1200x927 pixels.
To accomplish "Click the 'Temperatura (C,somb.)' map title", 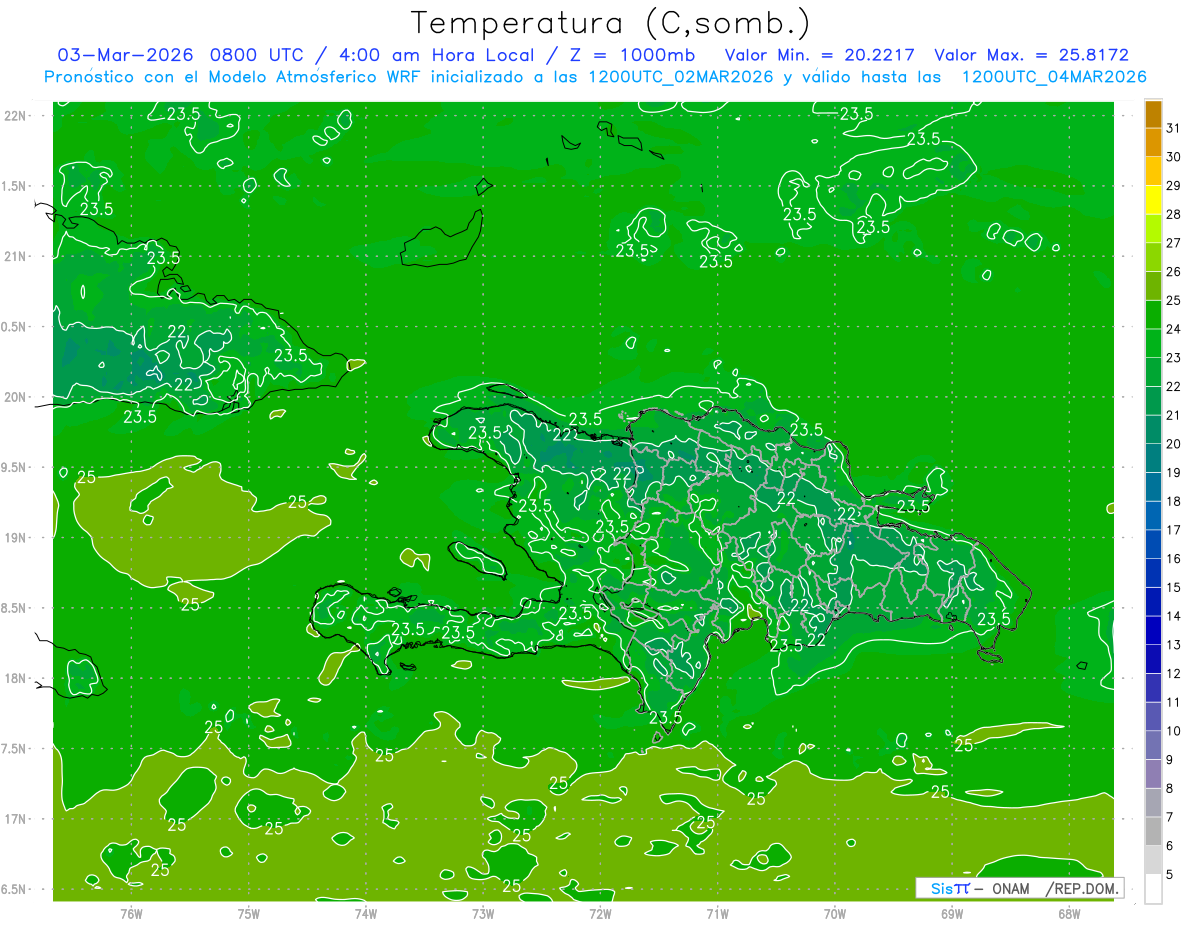I will (611, 22).
